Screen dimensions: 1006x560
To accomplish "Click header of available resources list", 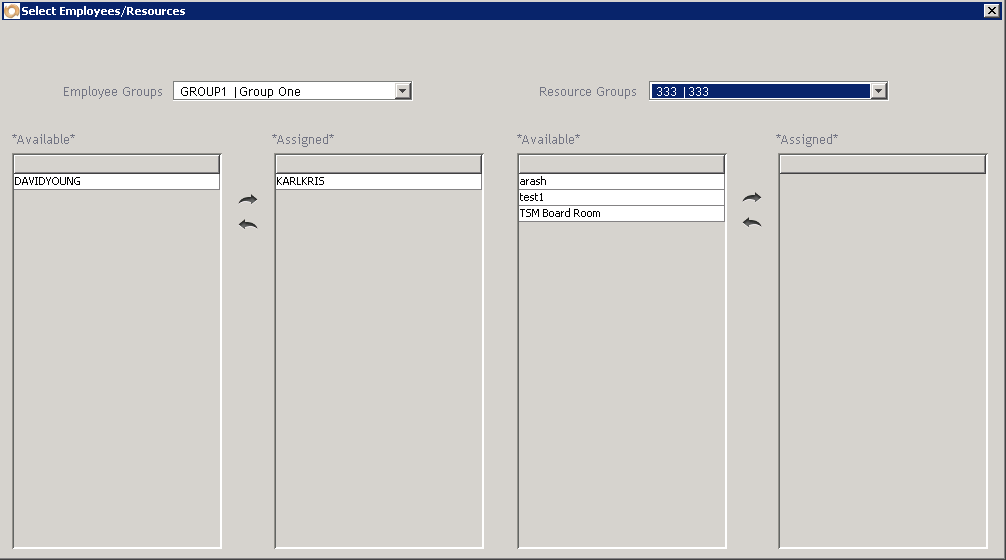I will (x=620, y=164).
